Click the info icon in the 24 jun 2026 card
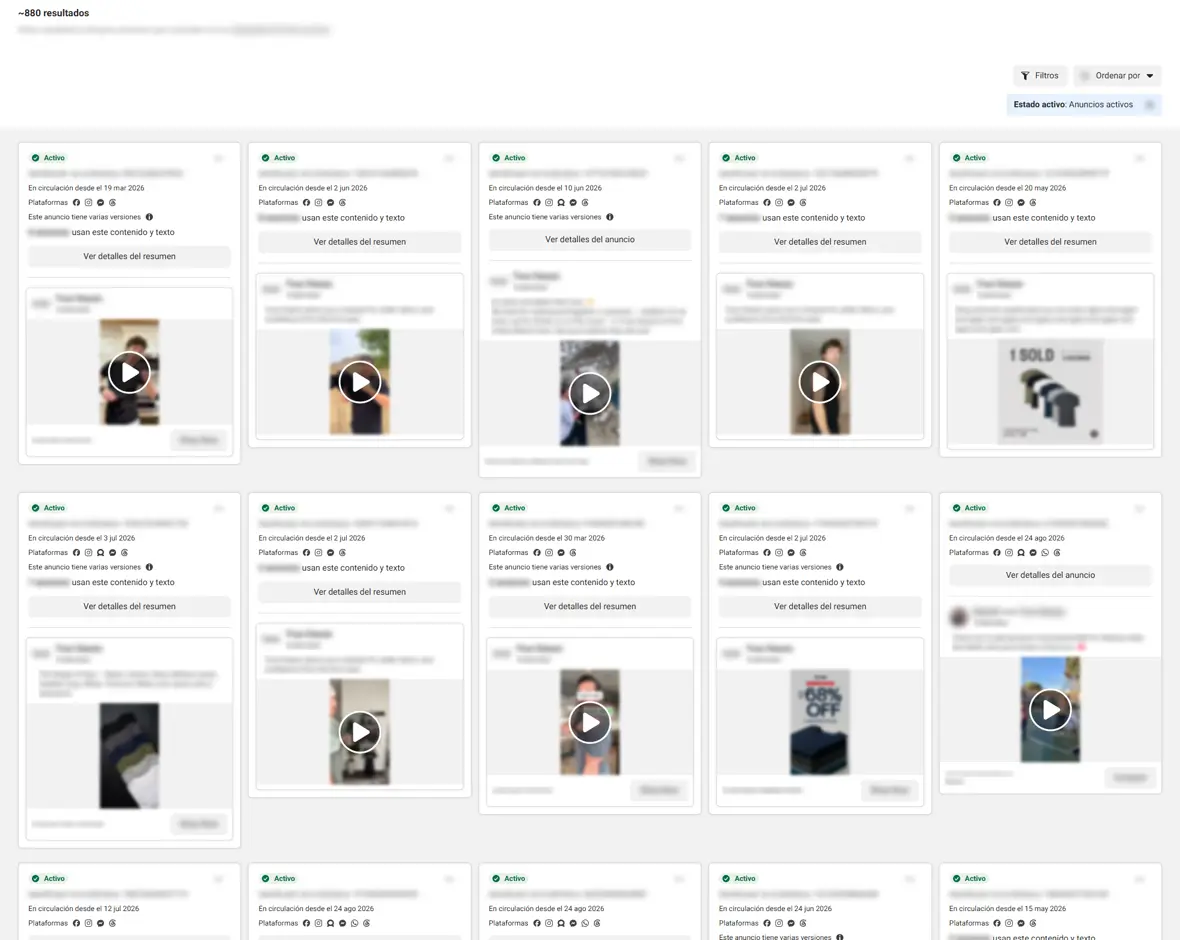 pyautogui.click(x=840, y=937)
